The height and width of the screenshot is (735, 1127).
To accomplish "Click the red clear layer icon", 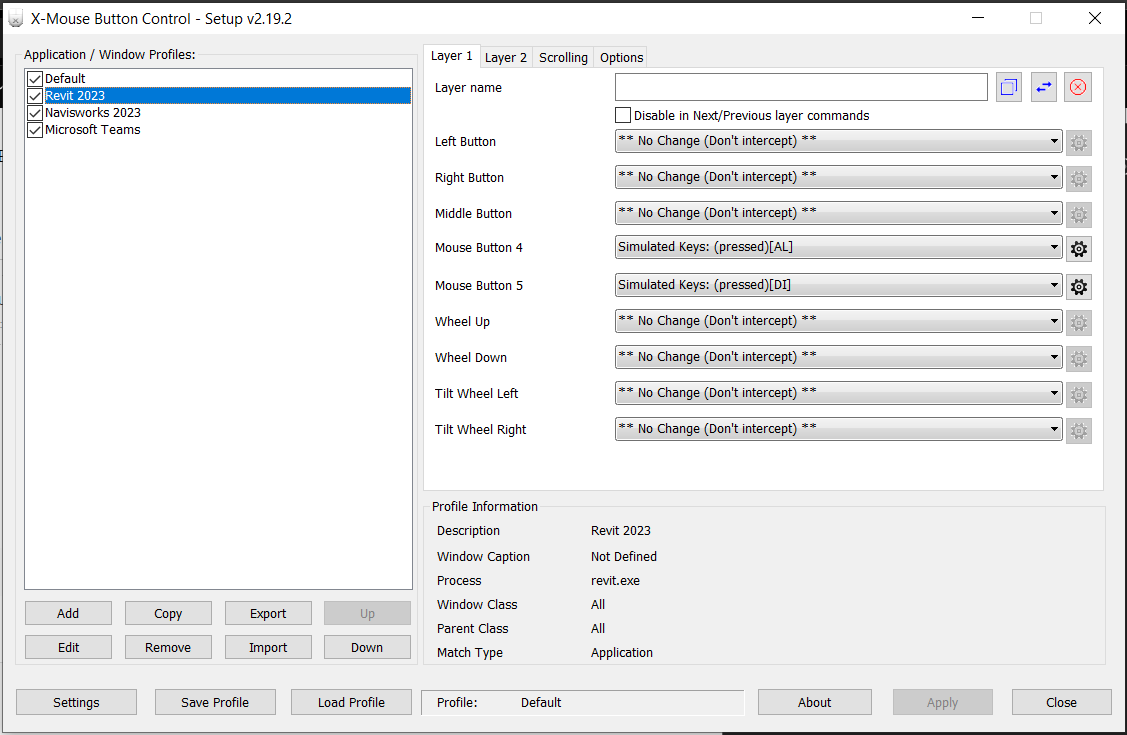I will pos(1078,87).
